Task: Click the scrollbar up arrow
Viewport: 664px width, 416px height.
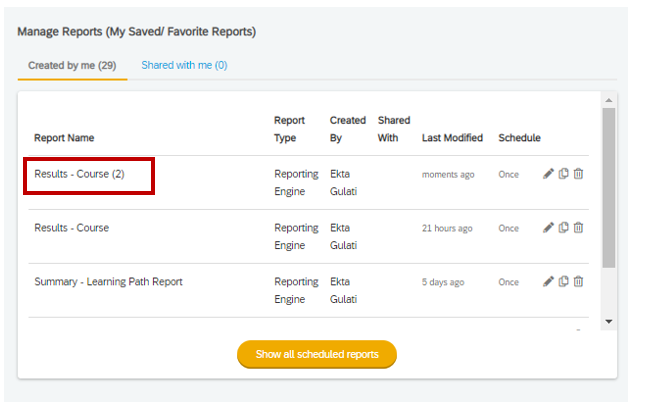Action: point(609,100)
